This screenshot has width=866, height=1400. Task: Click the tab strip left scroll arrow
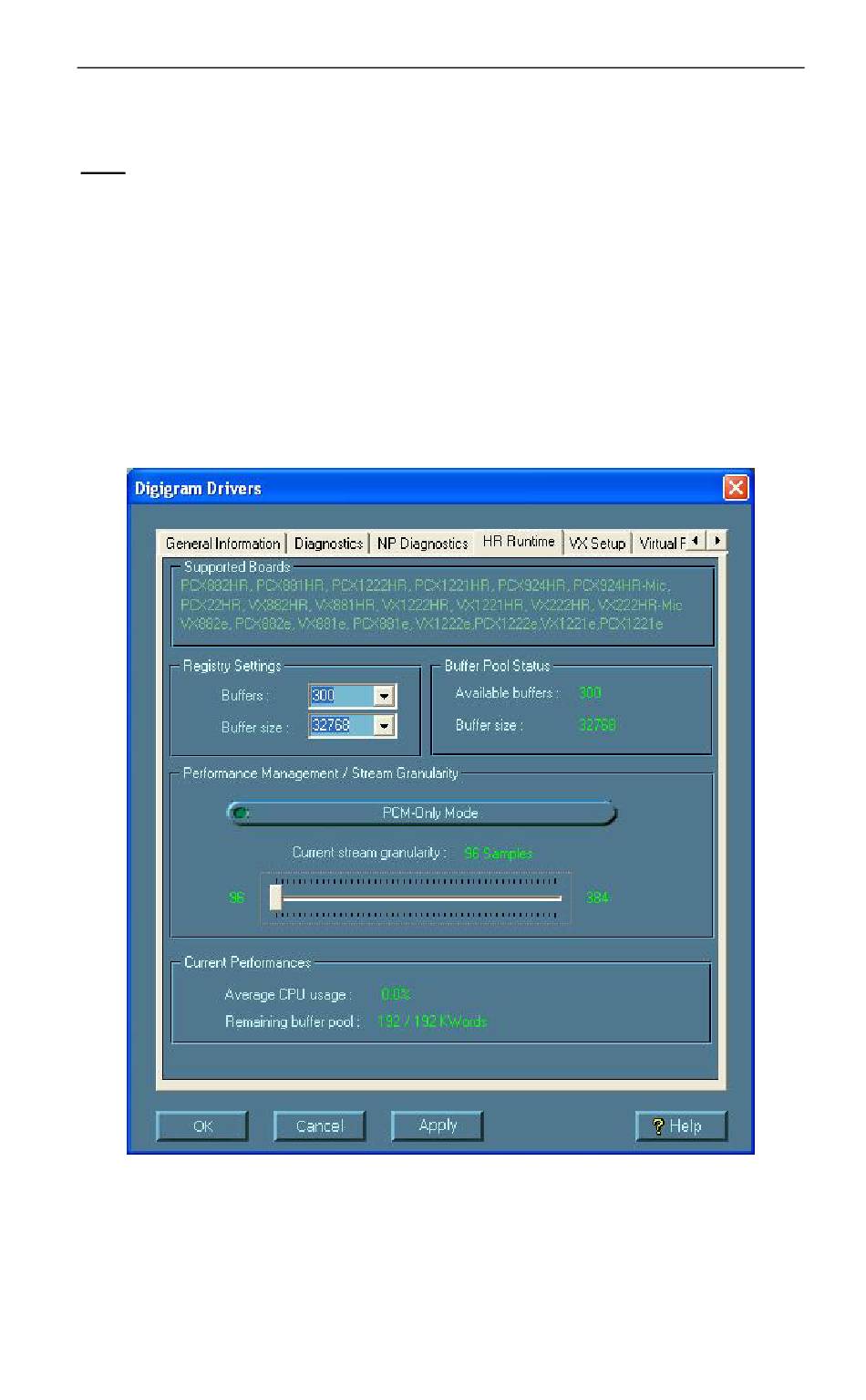[x=696, y=541]
